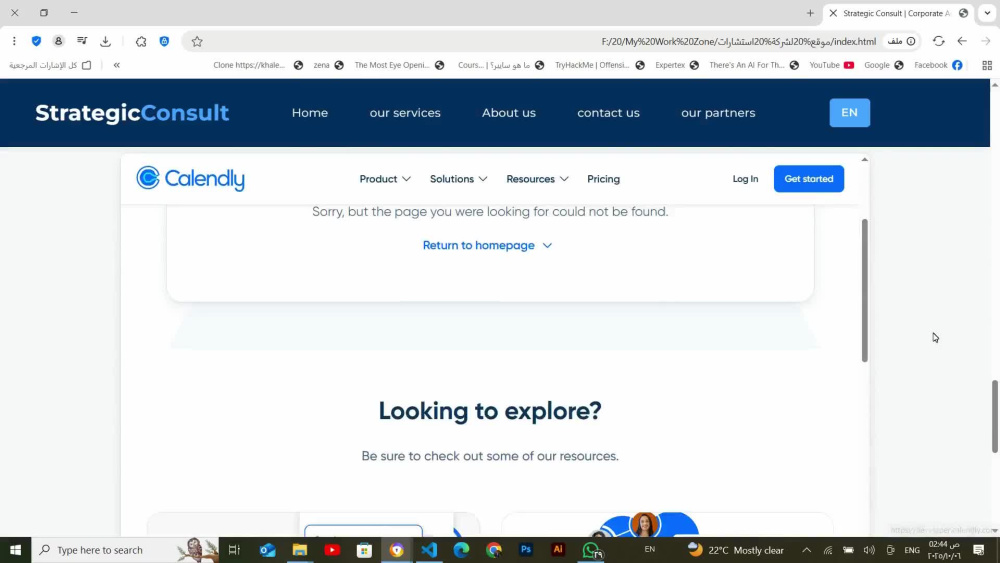Open YouTube app from taskbar
This screenshot has width=1000, height=563.
[x=332, y=550]
